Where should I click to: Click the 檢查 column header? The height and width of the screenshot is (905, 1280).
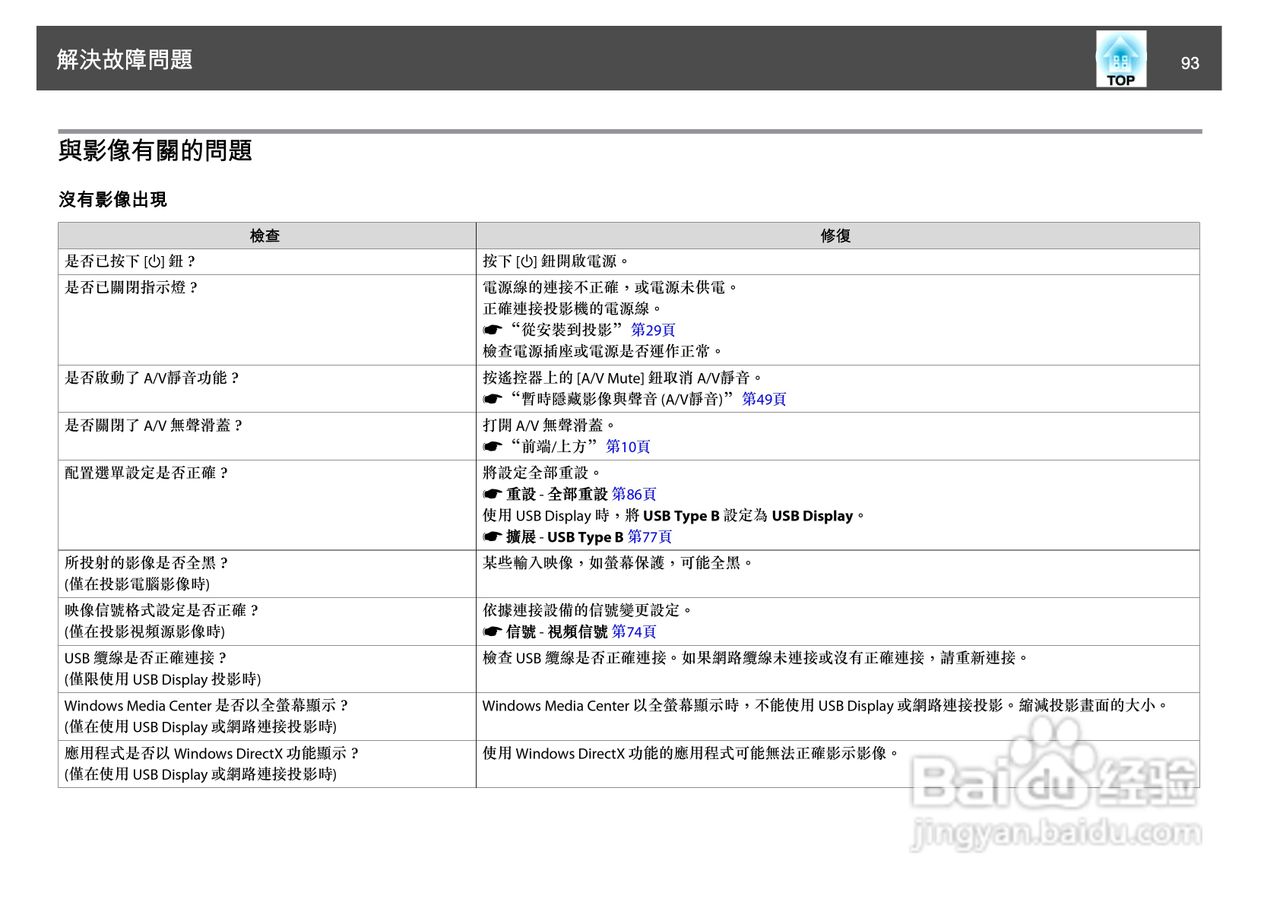(x=266, y=236)
